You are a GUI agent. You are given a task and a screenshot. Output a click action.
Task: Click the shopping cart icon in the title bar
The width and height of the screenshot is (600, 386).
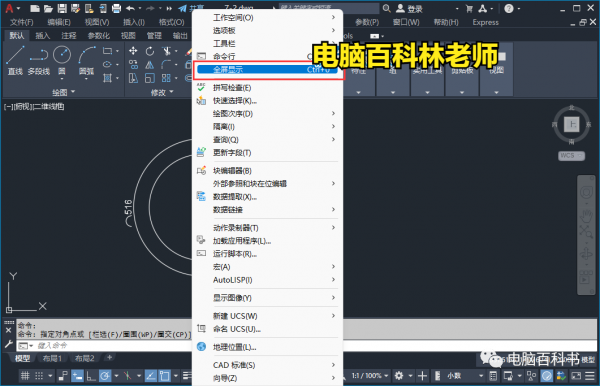469,8
